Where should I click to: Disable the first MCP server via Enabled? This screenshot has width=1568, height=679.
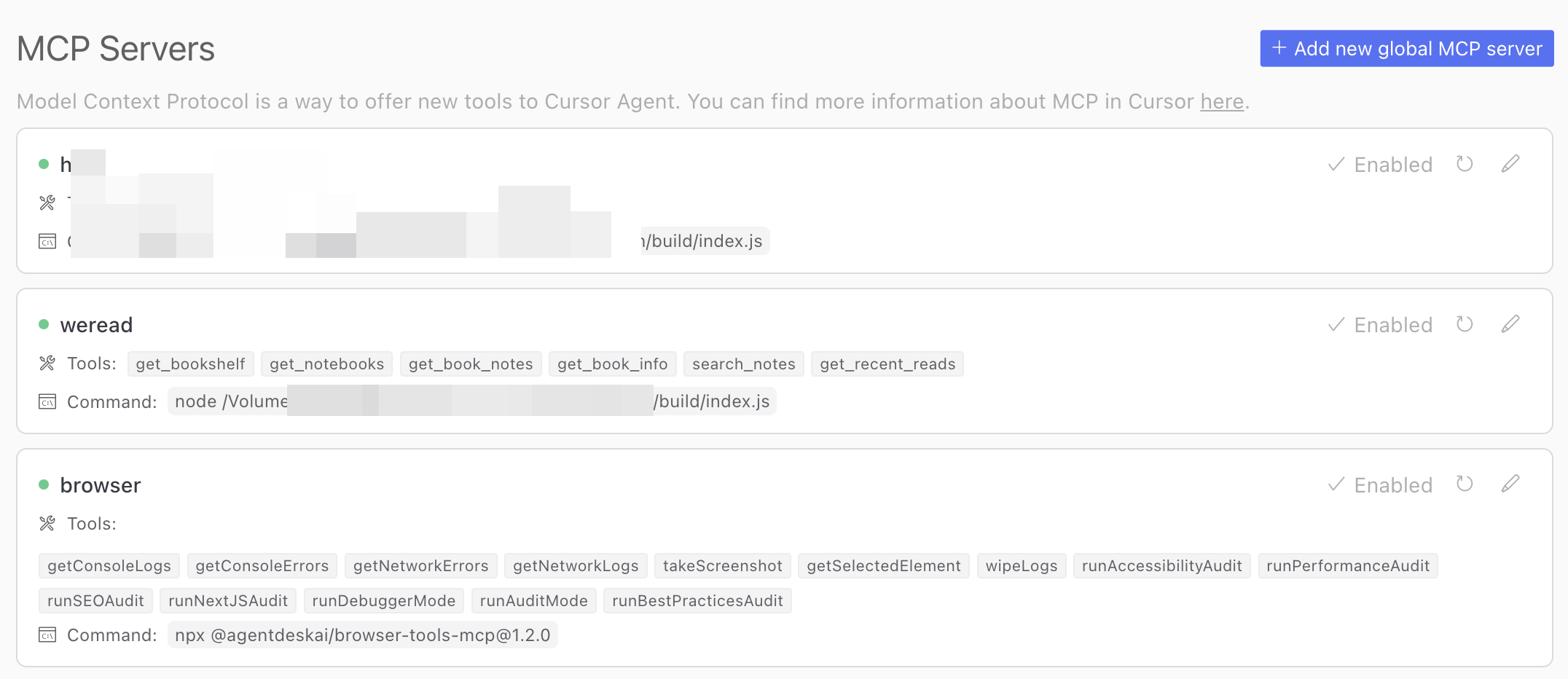[1380, 165]
